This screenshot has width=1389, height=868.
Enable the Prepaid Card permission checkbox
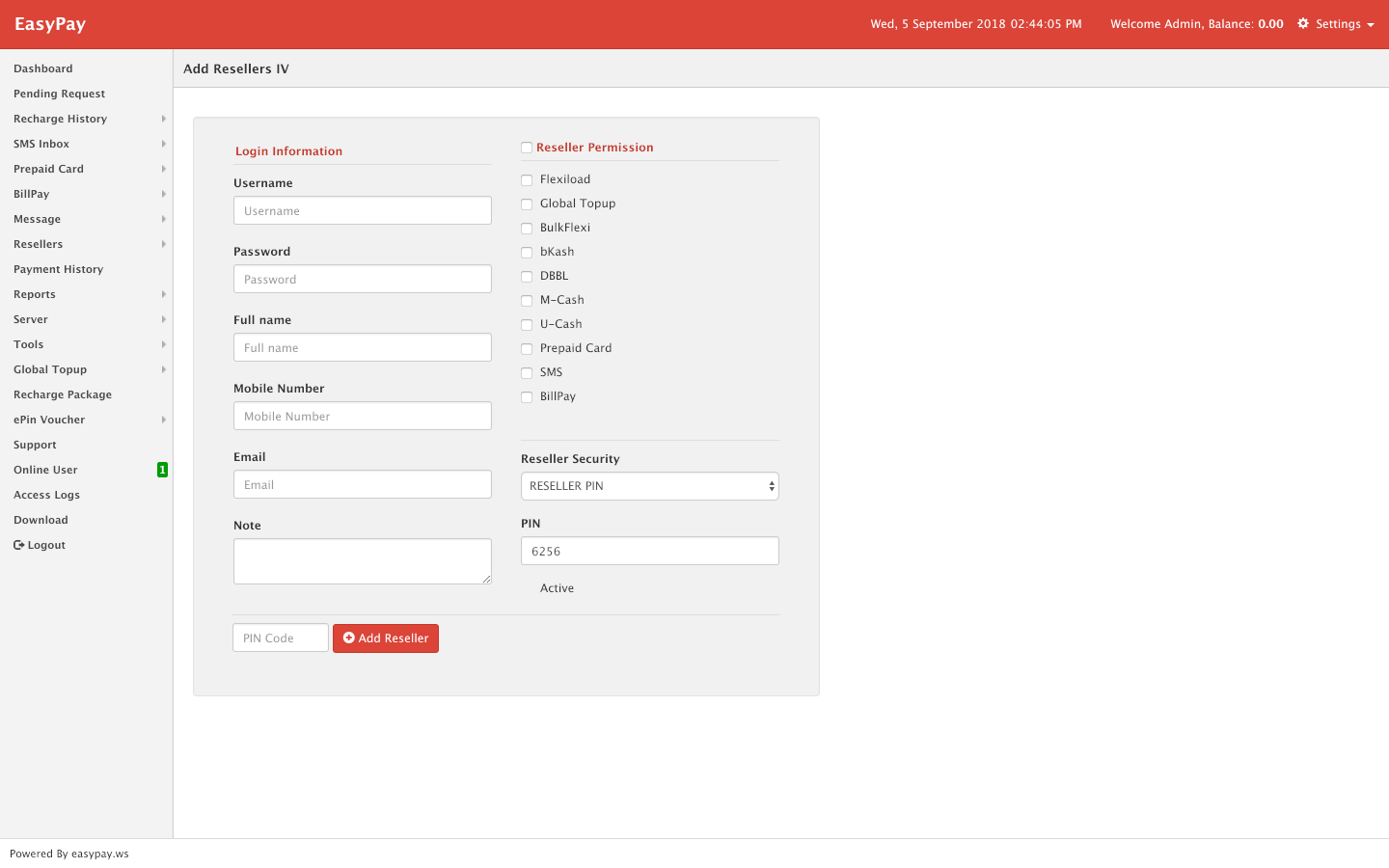[527, 349]
